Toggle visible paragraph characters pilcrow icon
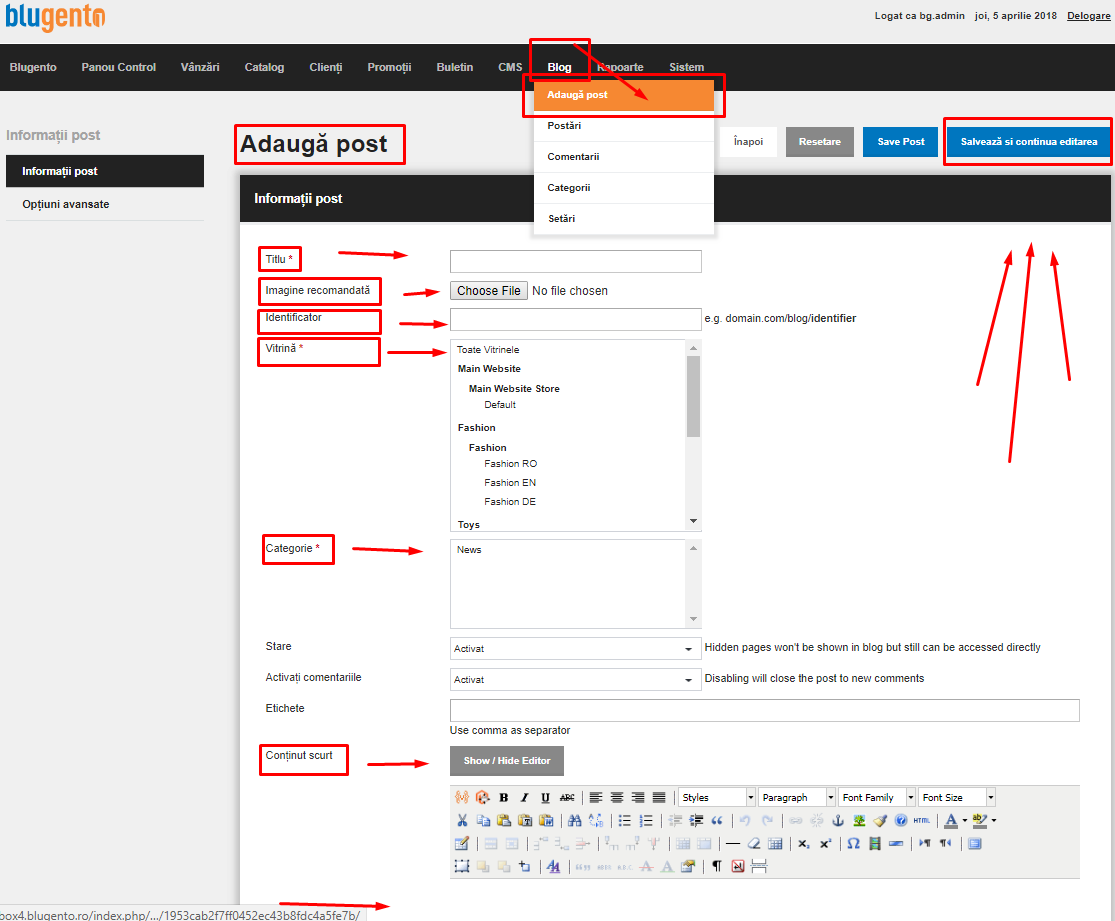This screenshot has height=921, width=1115. (717, 866)
